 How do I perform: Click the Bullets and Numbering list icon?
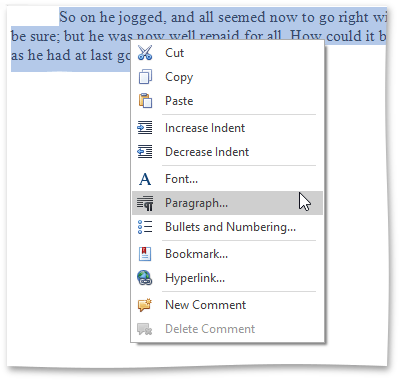coord(145,227)
